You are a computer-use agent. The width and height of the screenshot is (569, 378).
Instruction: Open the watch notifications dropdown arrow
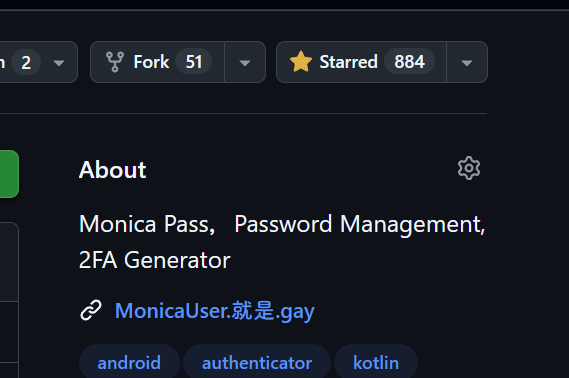[59, 63]
